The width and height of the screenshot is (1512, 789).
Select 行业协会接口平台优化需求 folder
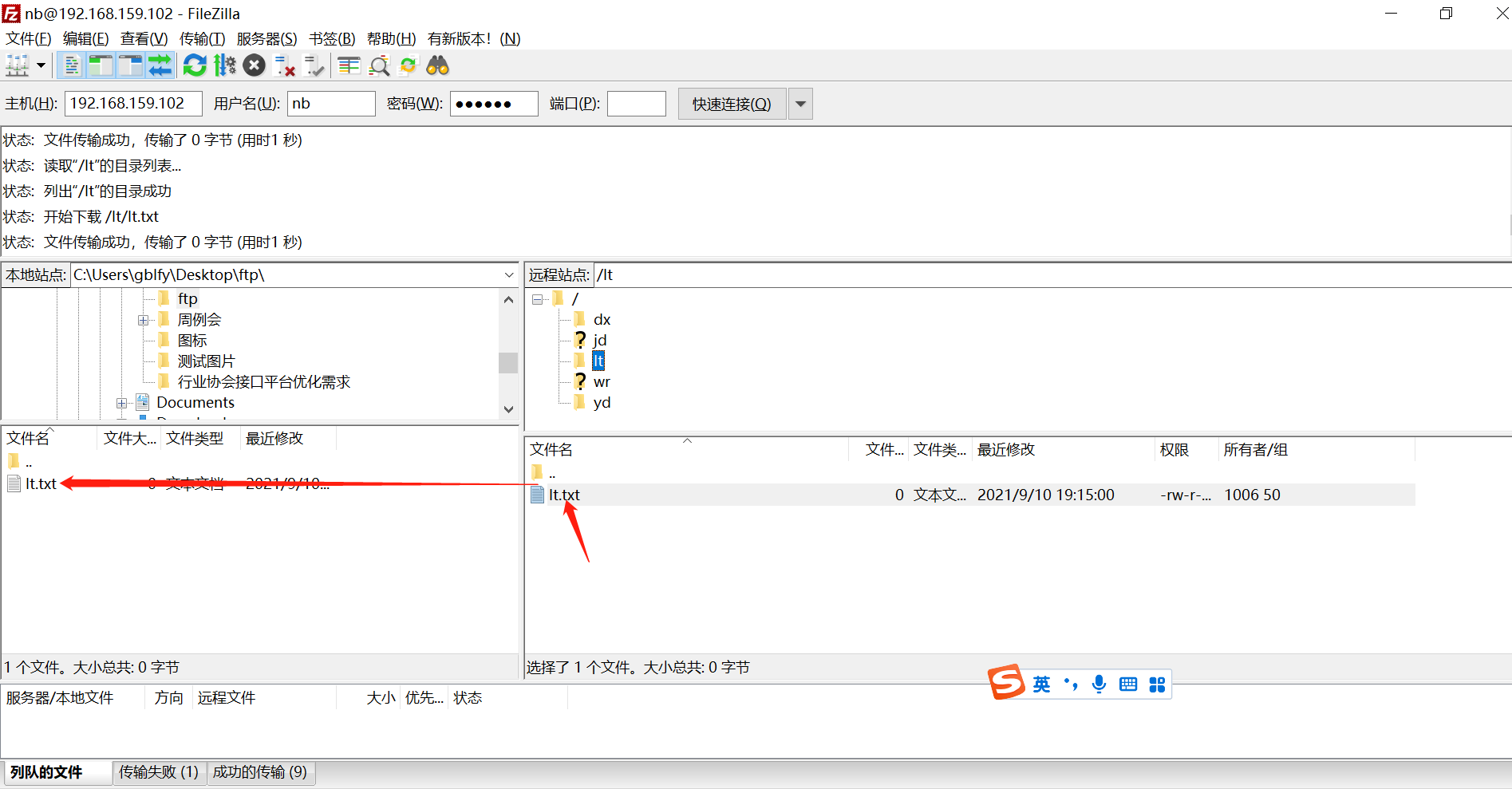click(263, 382)
